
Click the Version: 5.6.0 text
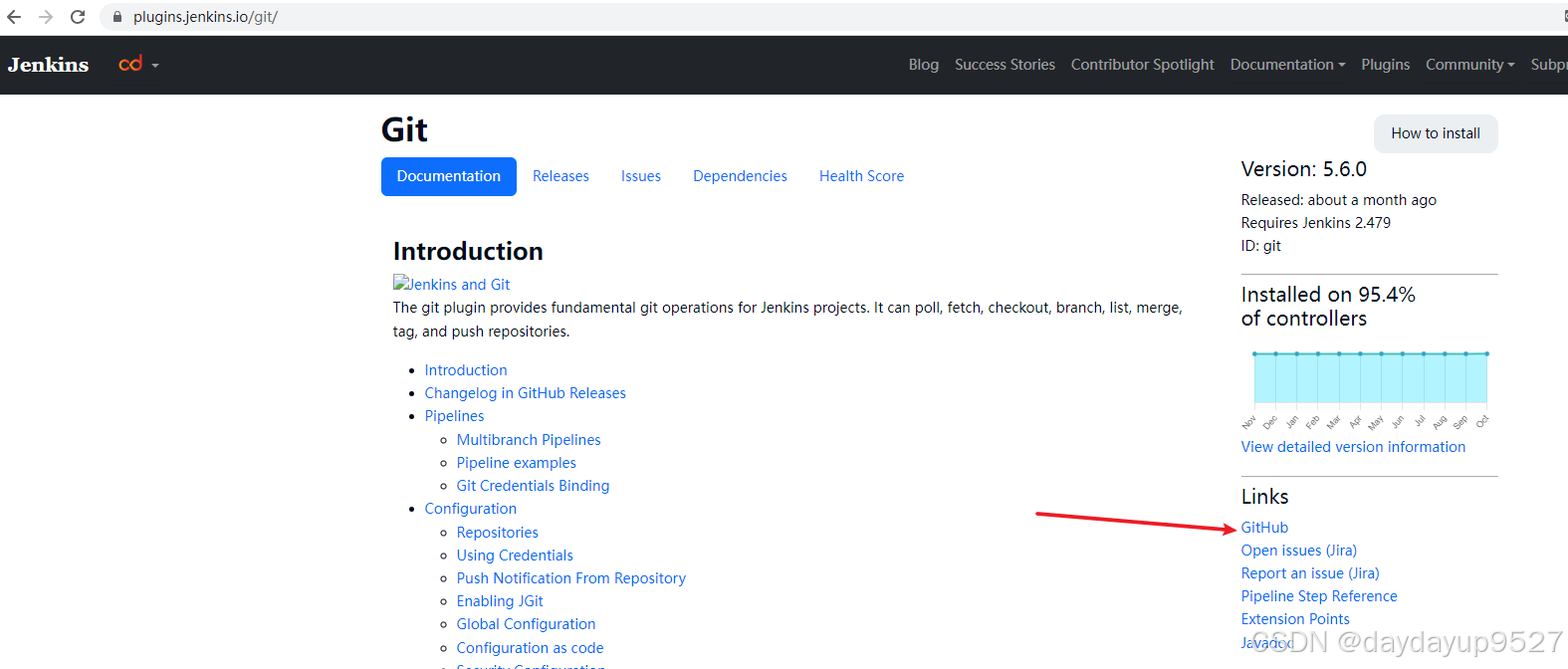[1304, 169]
